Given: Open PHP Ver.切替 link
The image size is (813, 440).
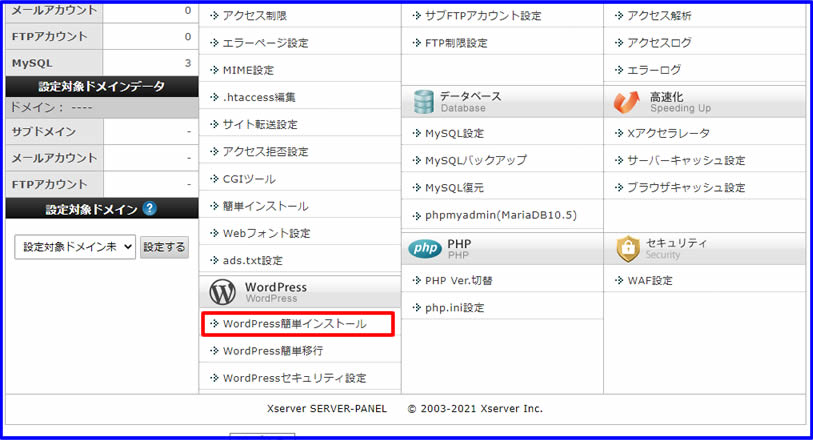Looking at the screenshot, I should pyautogui.click(x=459, y=280).
